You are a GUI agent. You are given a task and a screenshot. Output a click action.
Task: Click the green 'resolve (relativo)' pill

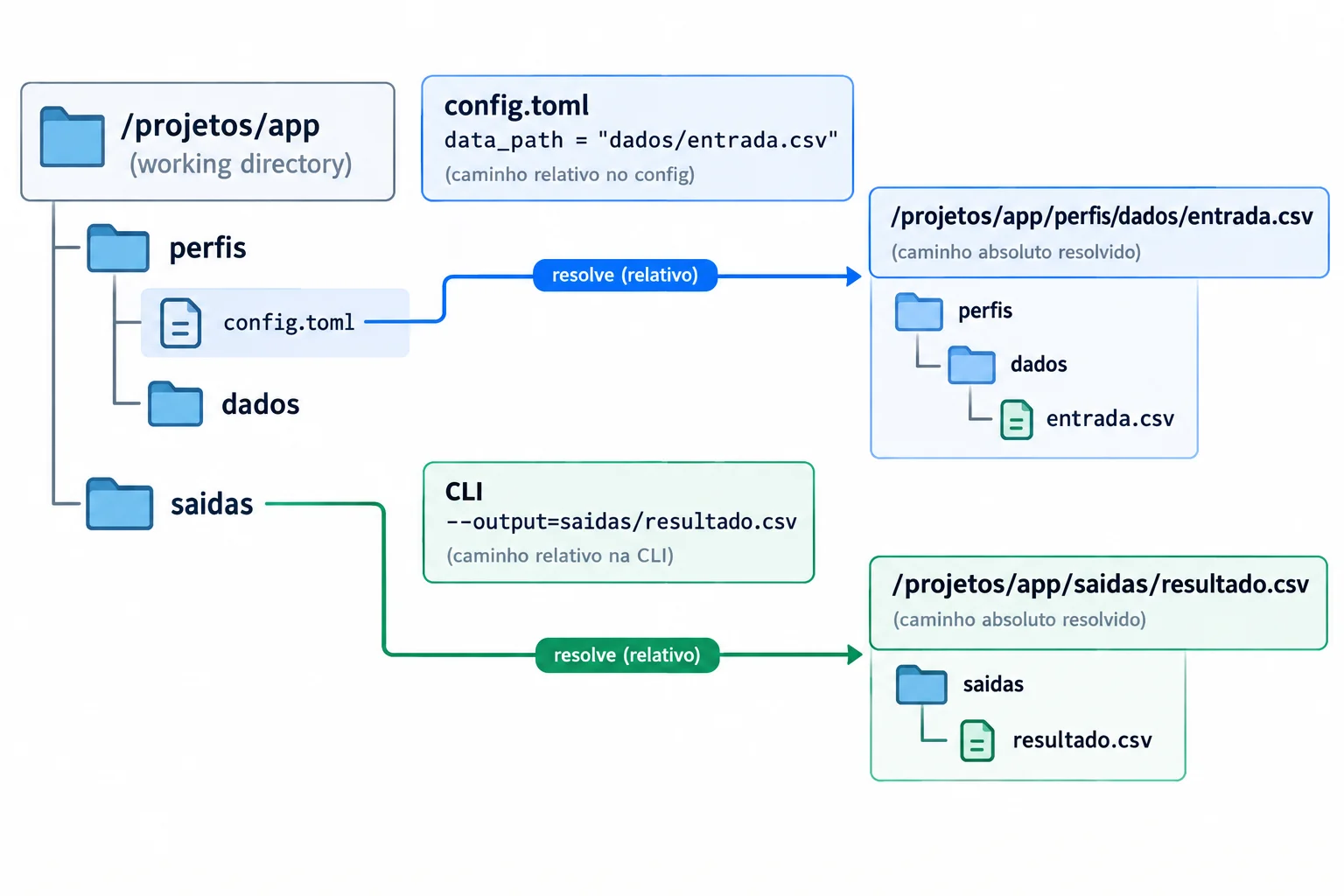627,654
